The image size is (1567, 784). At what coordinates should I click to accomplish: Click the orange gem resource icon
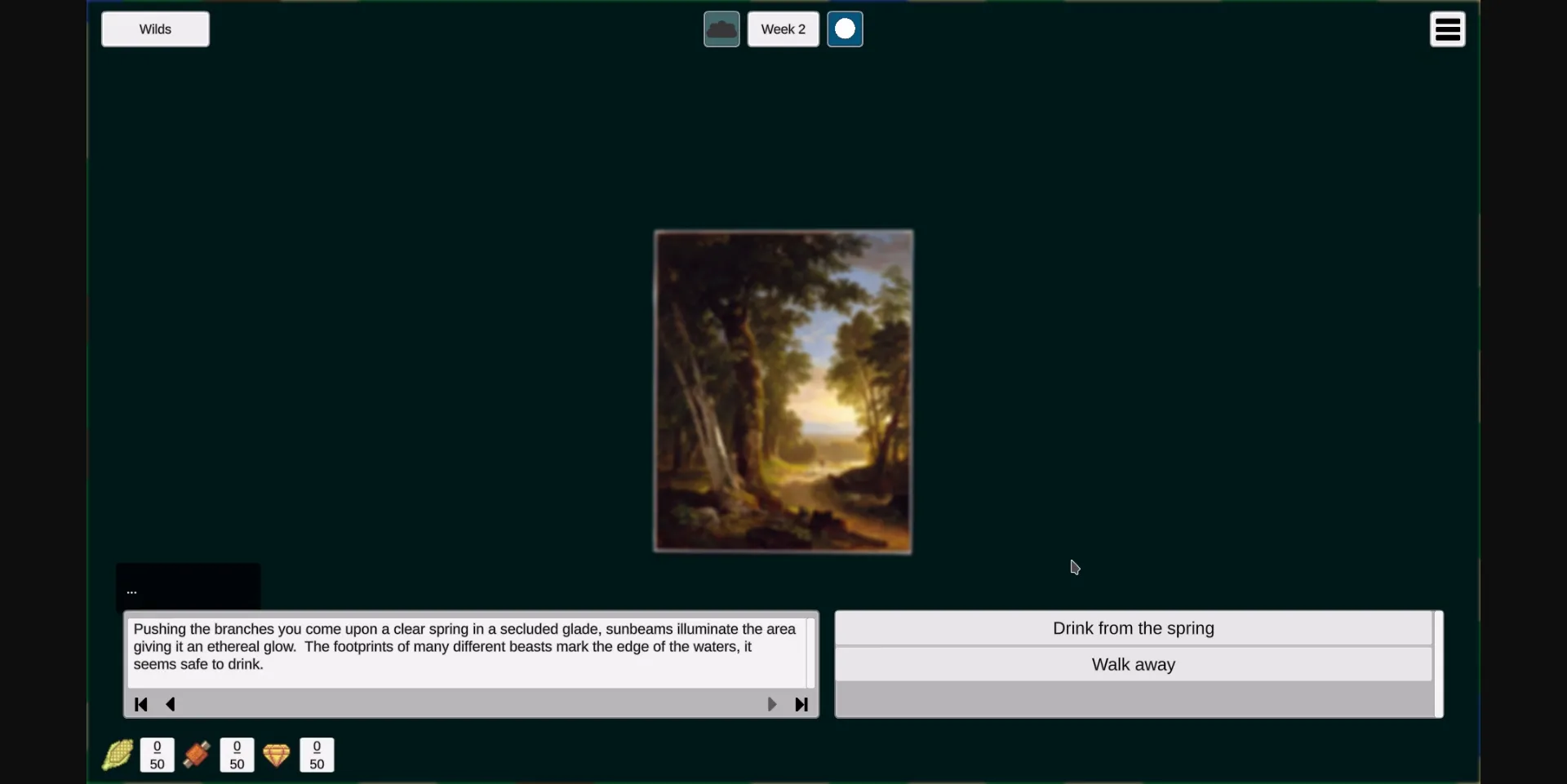(277, 755)
